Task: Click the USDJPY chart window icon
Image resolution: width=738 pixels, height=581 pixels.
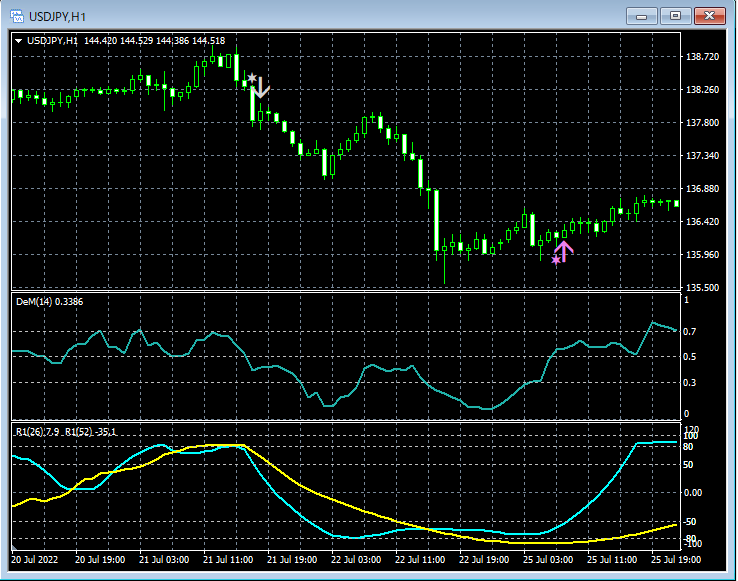Action: [17, 15]
